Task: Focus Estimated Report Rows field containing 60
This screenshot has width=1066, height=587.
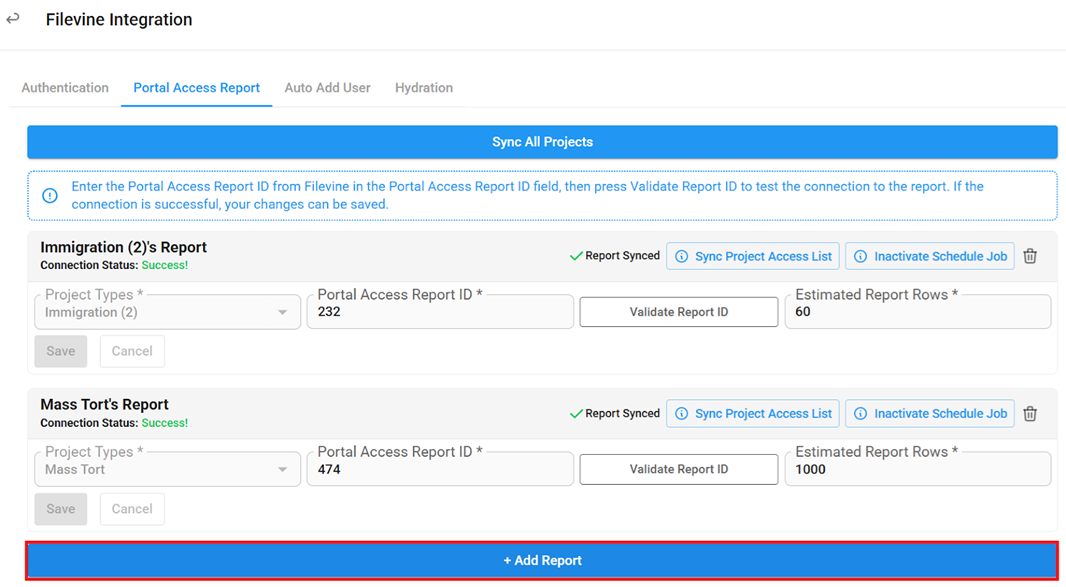Action: click(918, 312)
